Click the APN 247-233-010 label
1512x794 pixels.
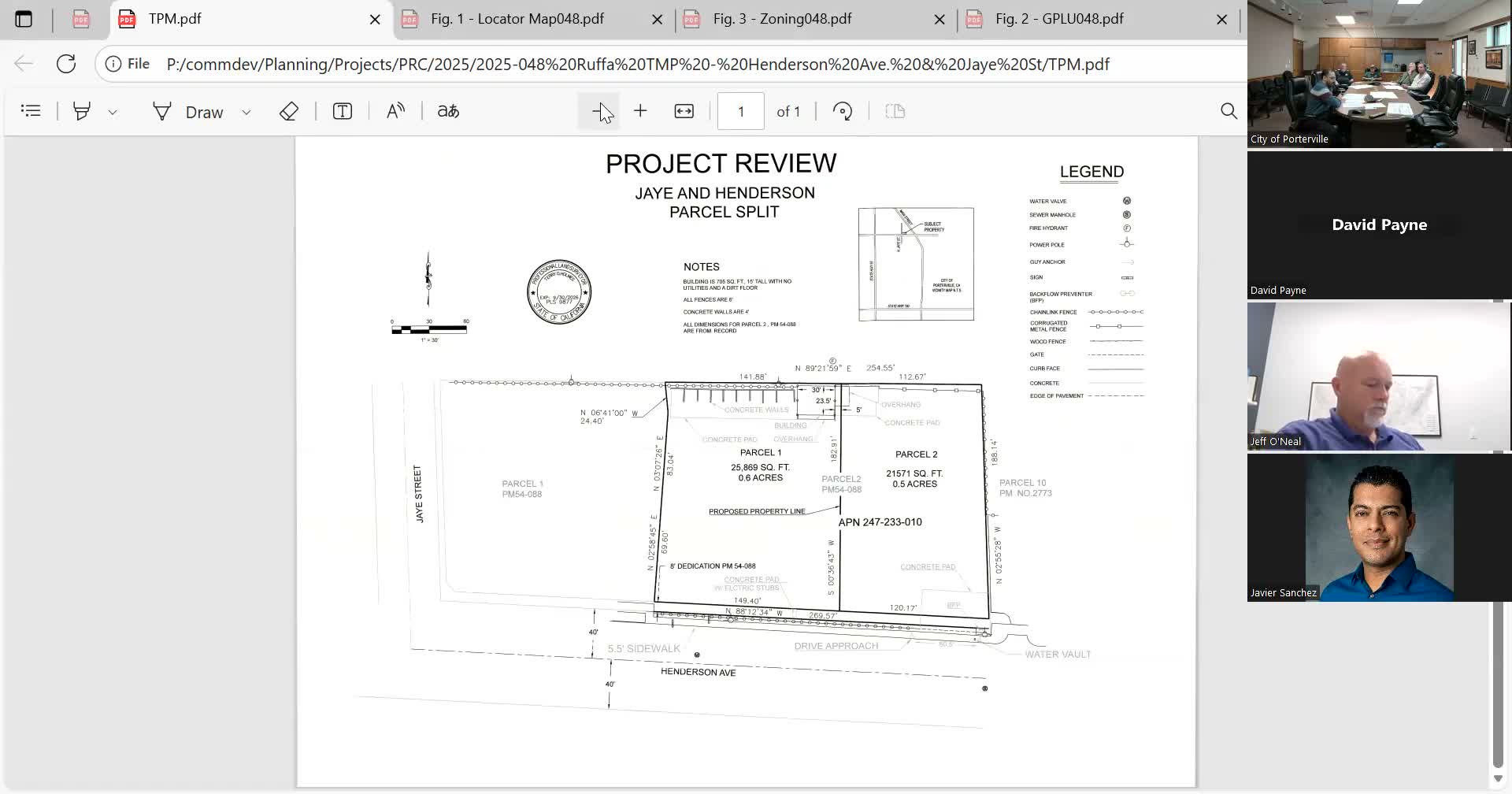point(880,522)
